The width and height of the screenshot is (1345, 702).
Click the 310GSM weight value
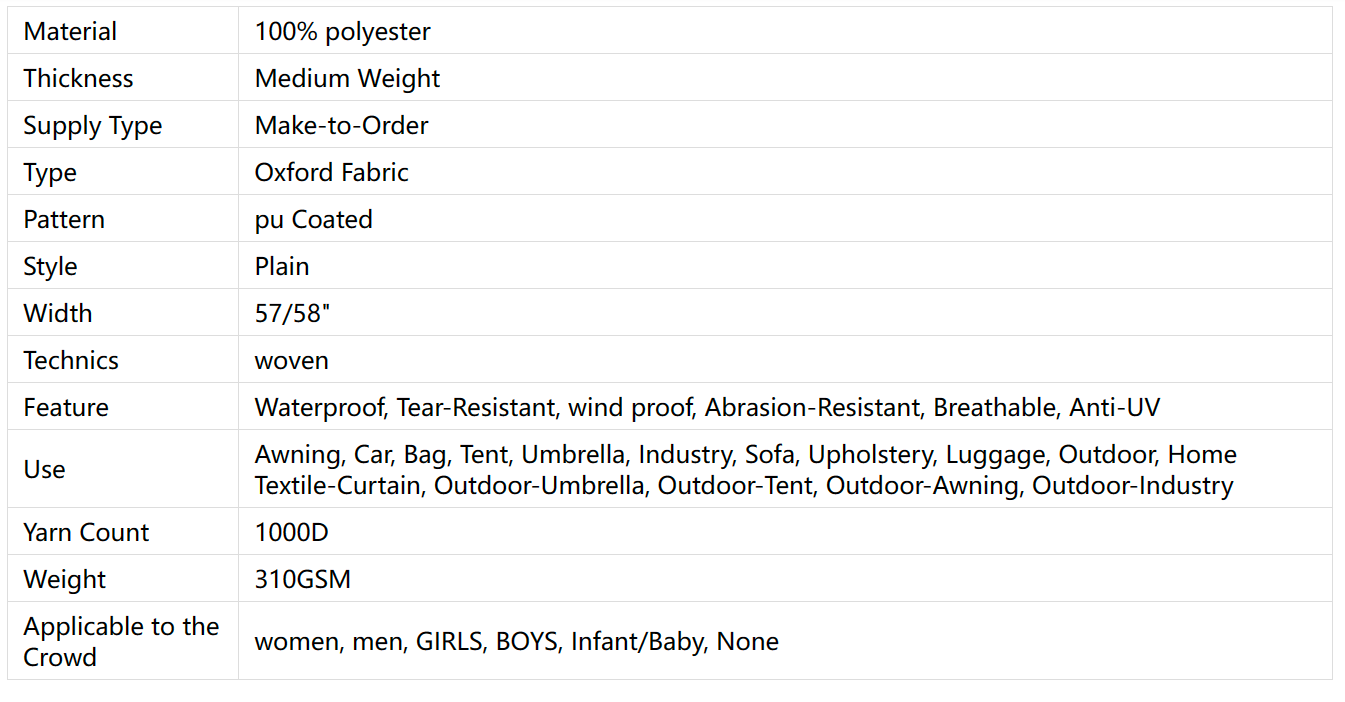302,579
